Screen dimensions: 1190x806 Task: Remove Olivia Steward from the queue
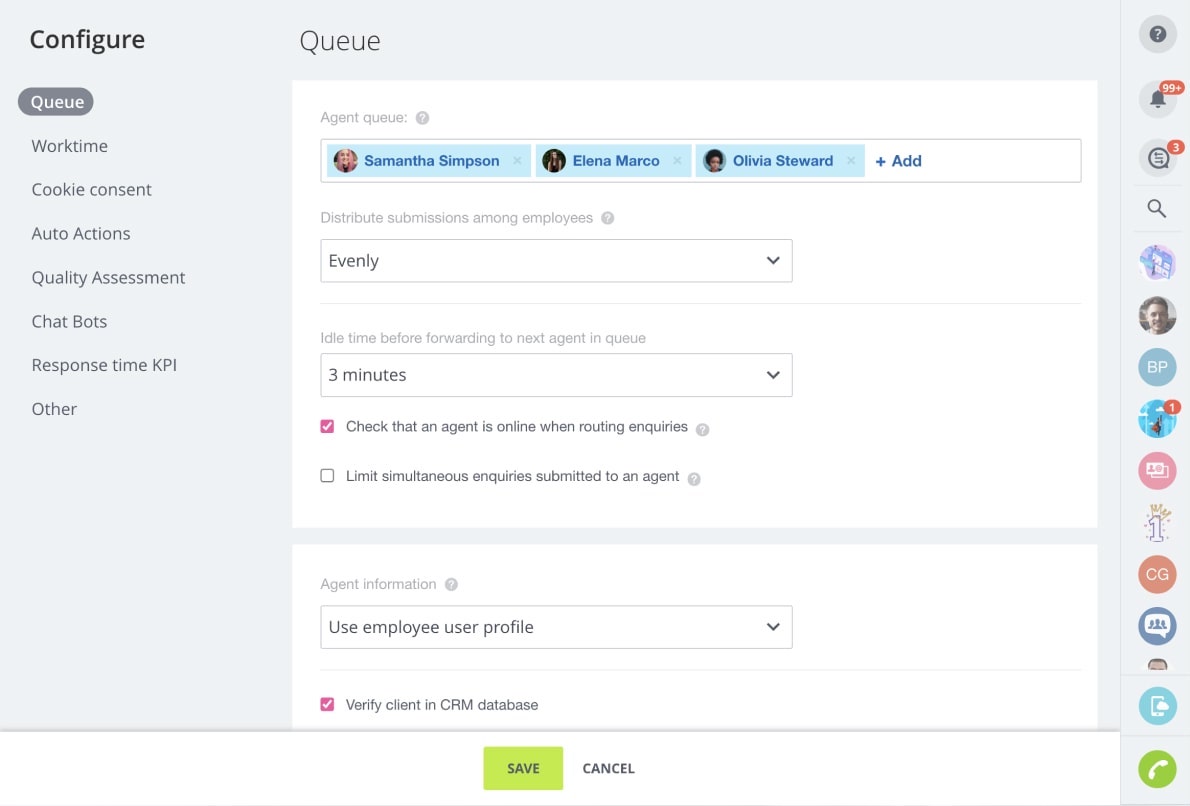point(851,161)
